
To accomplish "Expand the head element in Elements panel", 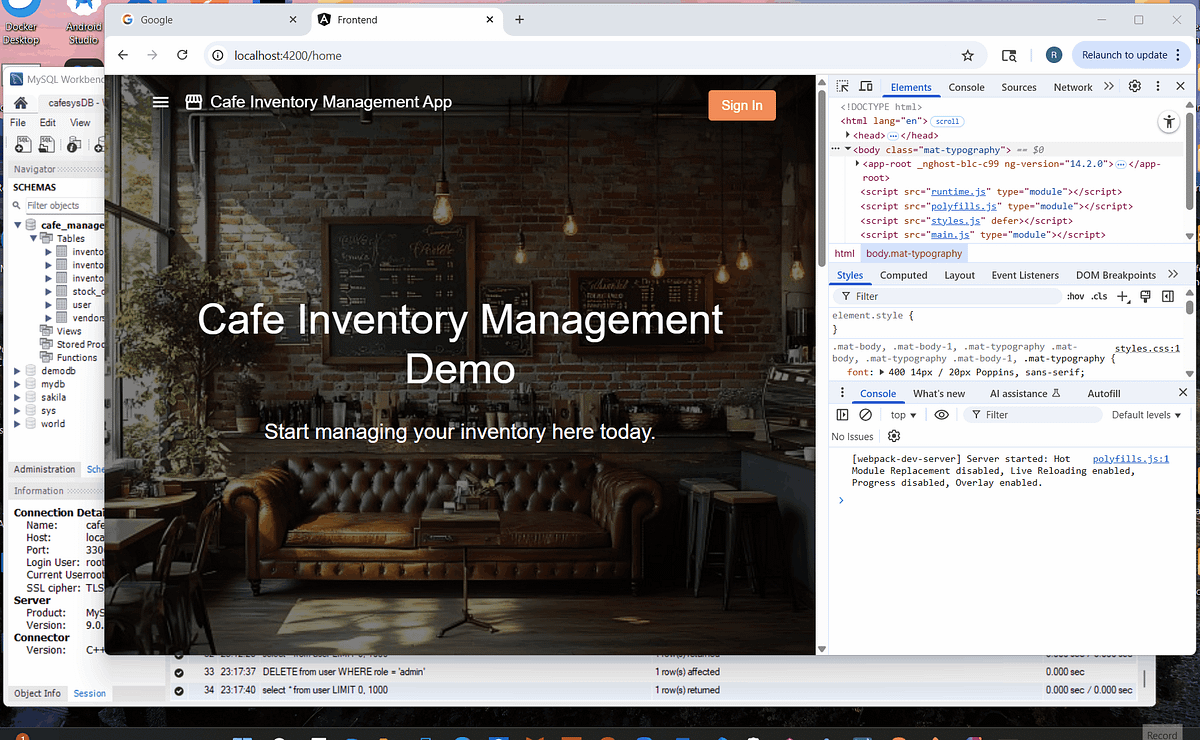I will point(849,135).
